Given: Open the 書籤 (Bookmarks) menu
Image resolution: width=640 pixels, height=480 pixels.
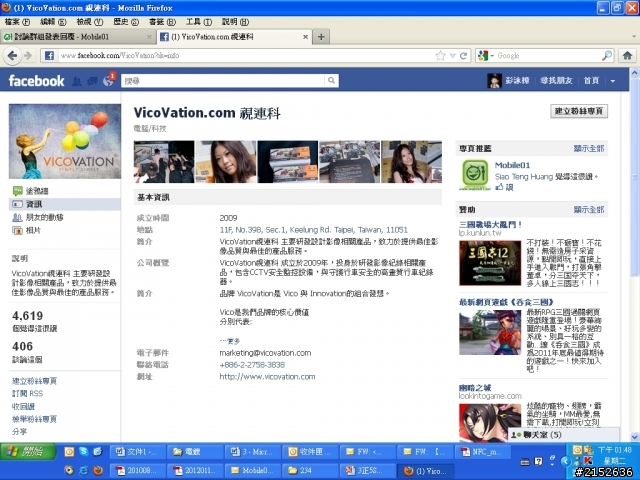Looking at the screenshot, I should click(162, 22).
